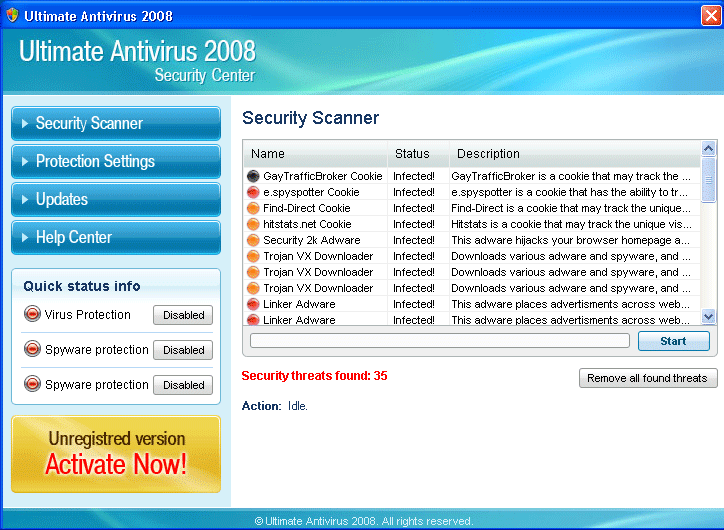
Task: Select the hitstats.net Cookie entry
Action: (472, 224)
